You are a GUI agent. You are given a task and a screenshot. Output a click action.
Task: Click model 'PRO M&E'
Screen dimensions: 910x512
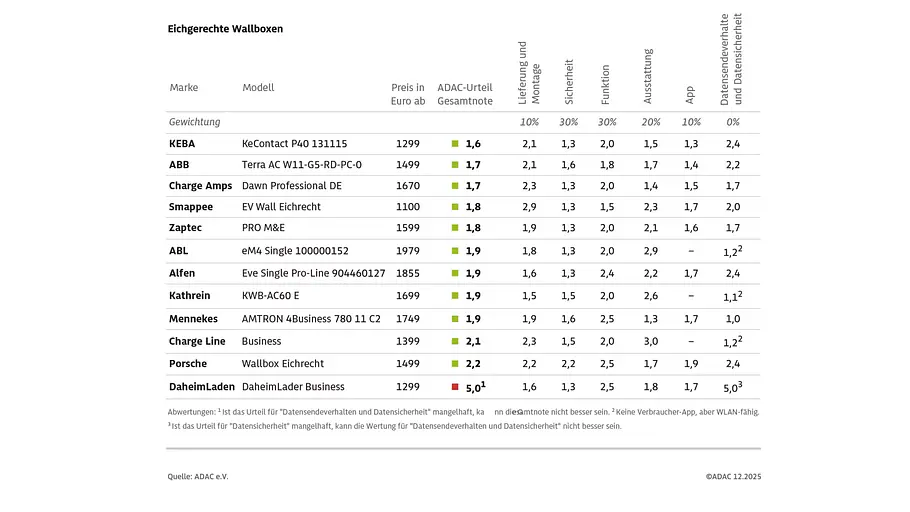[x=263, y=228]
